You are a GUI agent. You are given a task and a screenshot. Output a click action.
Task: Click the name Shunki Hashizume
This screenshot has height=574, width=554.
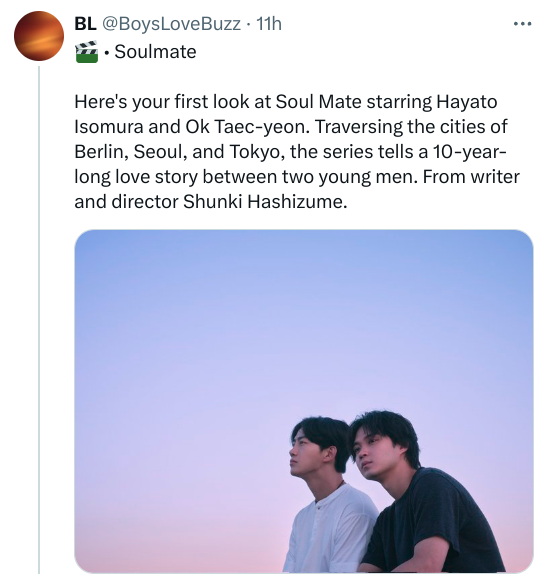264,202
